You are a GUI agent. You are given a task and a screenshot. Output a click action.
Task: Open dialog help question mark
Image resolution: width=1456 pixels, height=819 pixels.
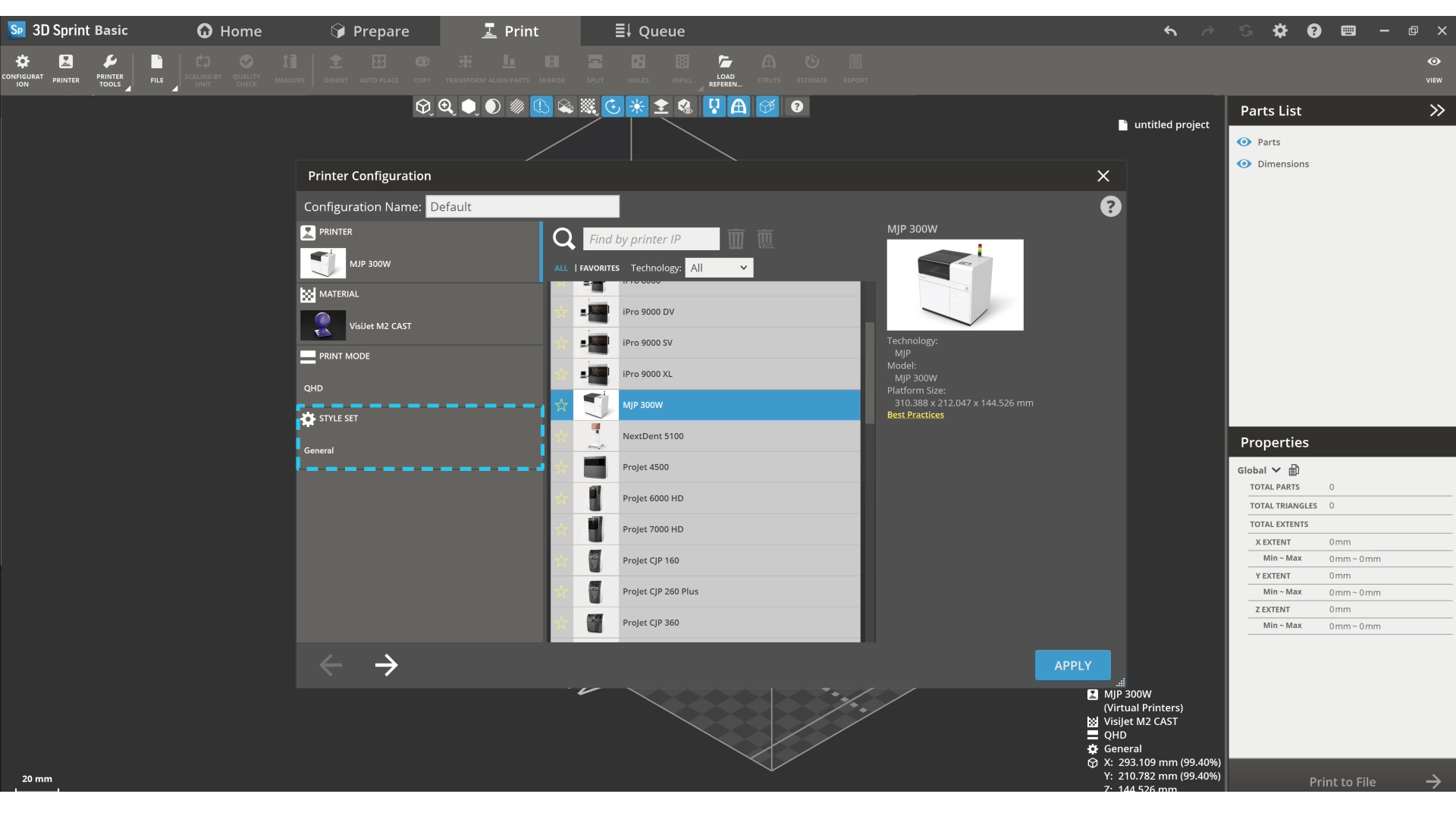click(1110, 206)
